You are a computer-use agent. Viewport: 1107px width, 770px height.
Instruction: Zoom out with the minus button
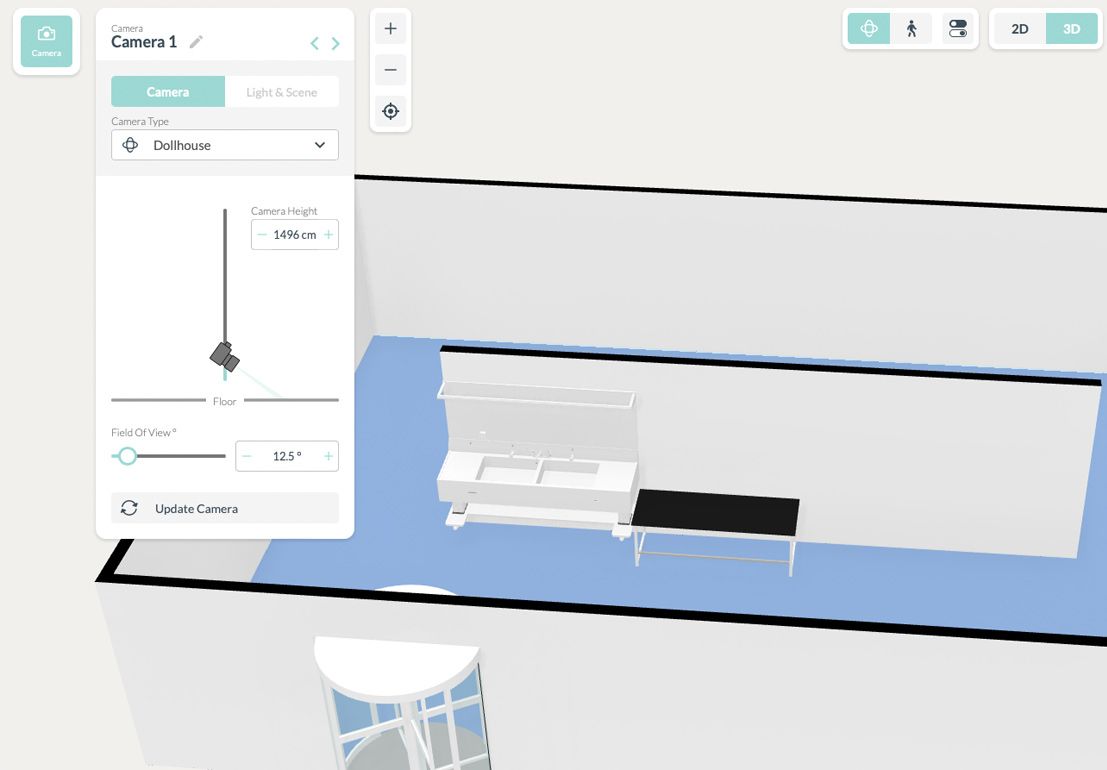tap(390, 70)
